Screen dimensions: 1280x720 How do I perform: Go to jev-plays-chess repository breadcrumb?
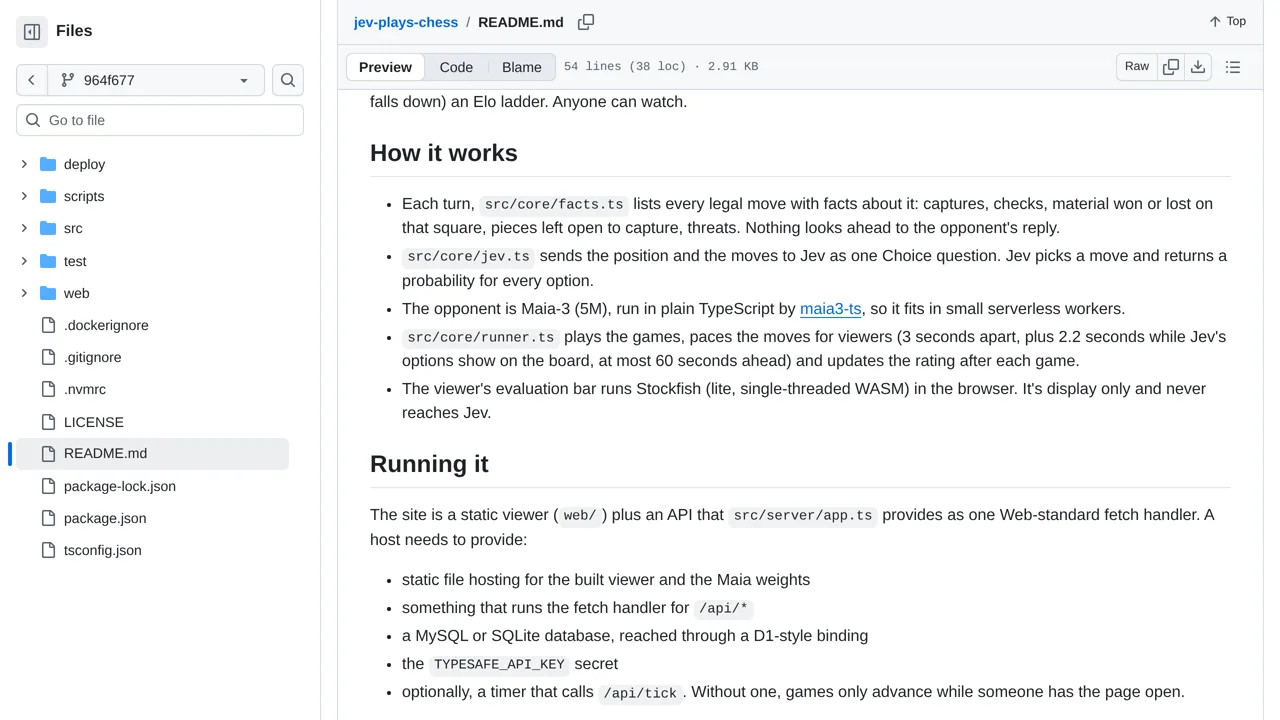point(406,22)
